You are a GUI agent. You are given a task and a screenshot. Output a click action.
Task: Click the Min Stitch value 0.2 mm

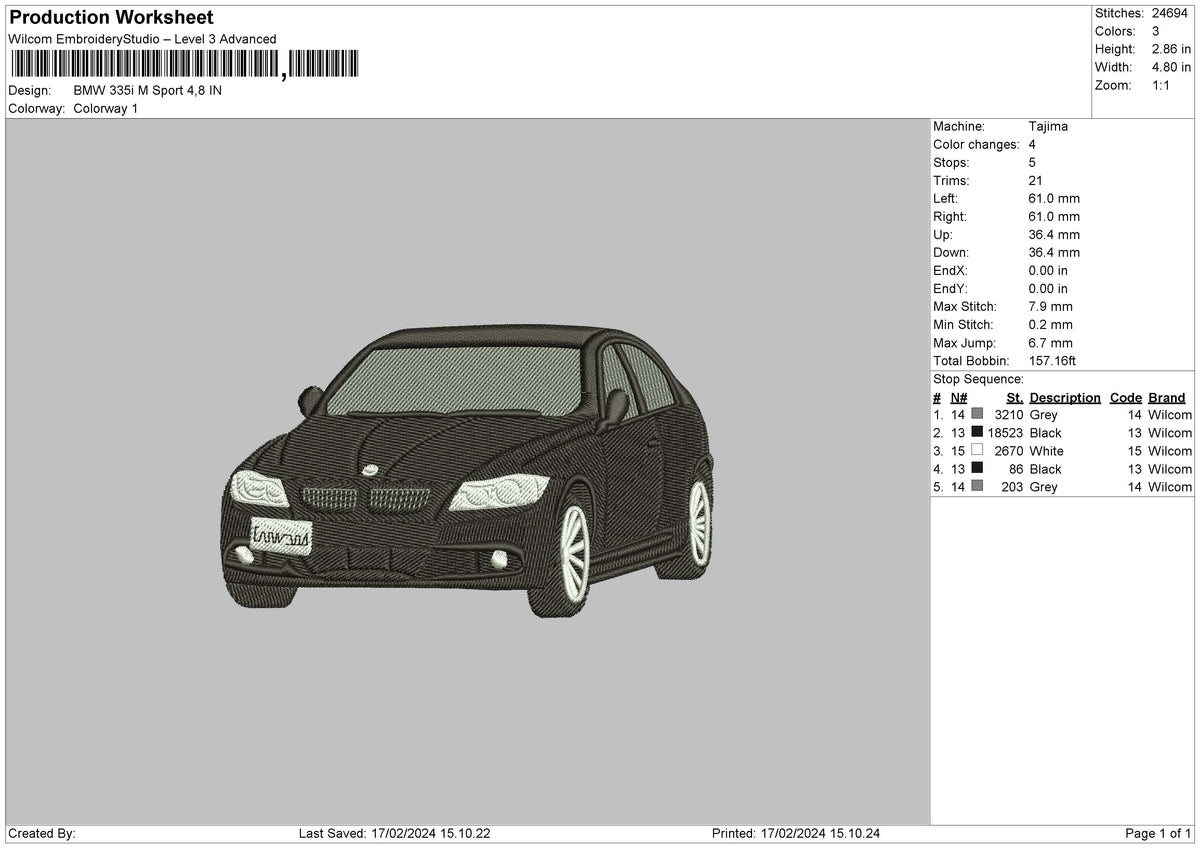click(1050, 324)
